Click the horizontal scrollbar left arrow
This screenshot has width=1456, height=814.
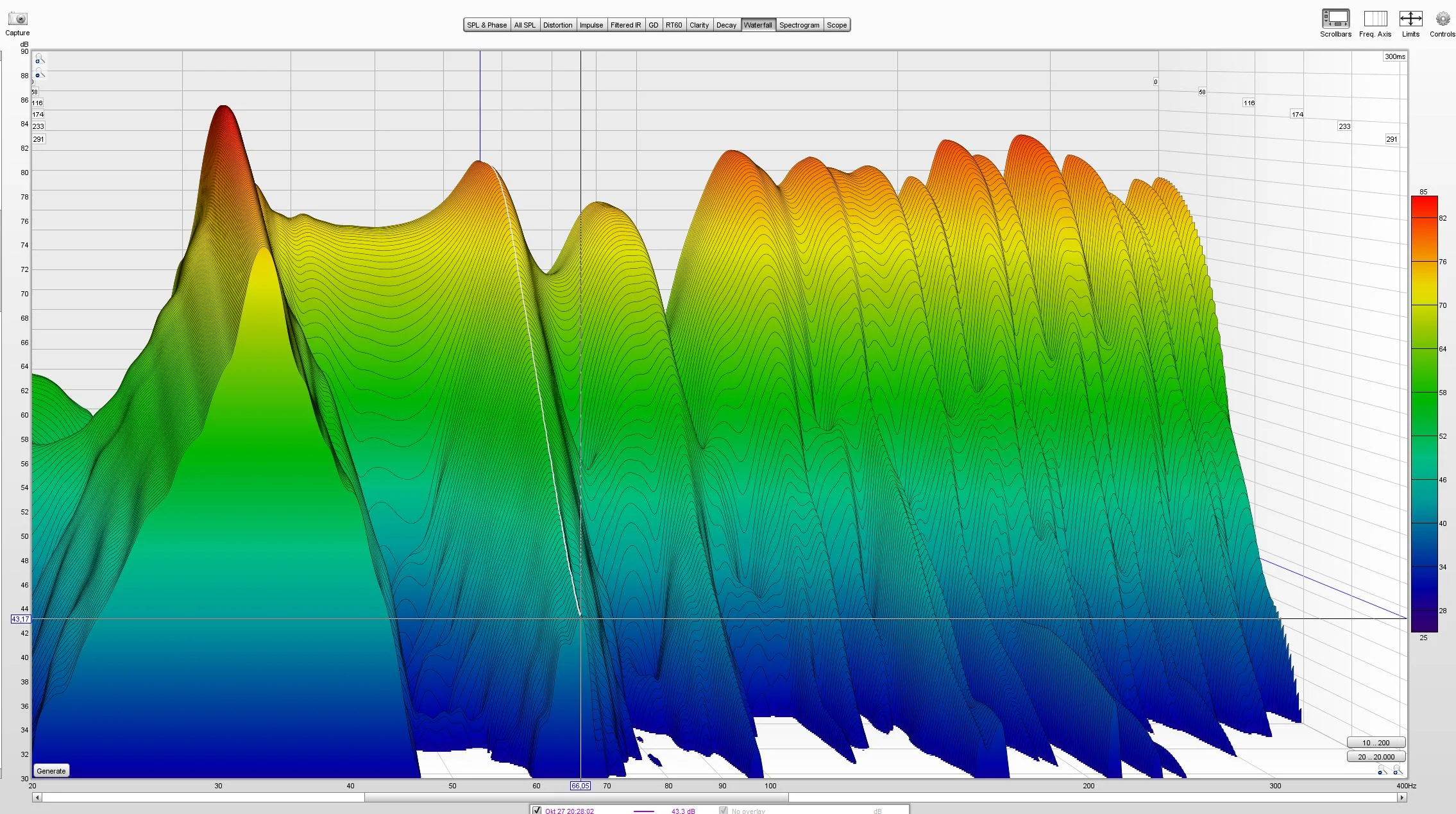tap(37, 798)
